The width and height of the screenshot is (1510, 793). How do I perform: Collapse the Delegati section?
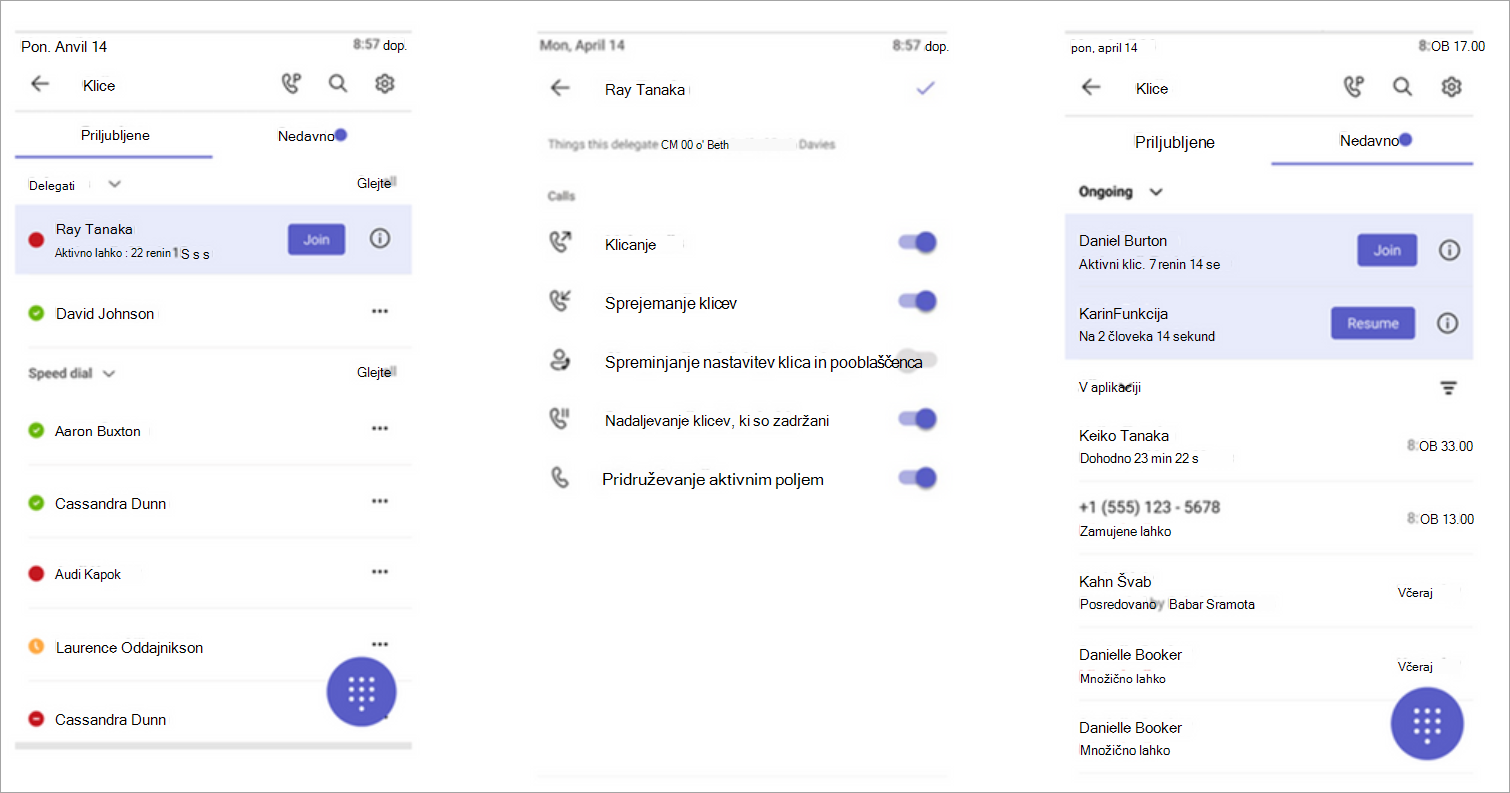tap(114, 184)
